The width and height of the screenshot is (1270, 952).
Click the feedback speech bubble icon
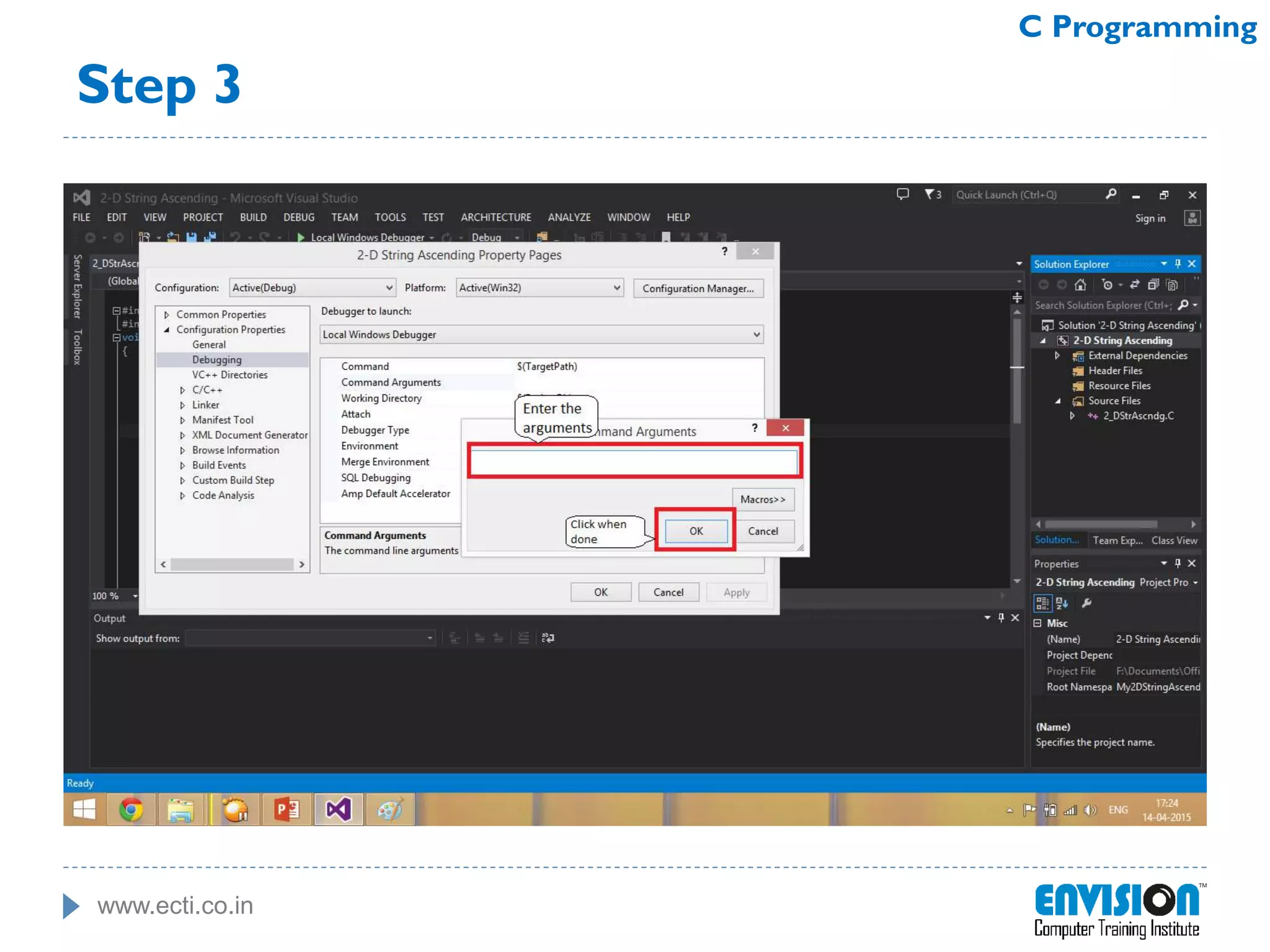[x=903, y=195]
